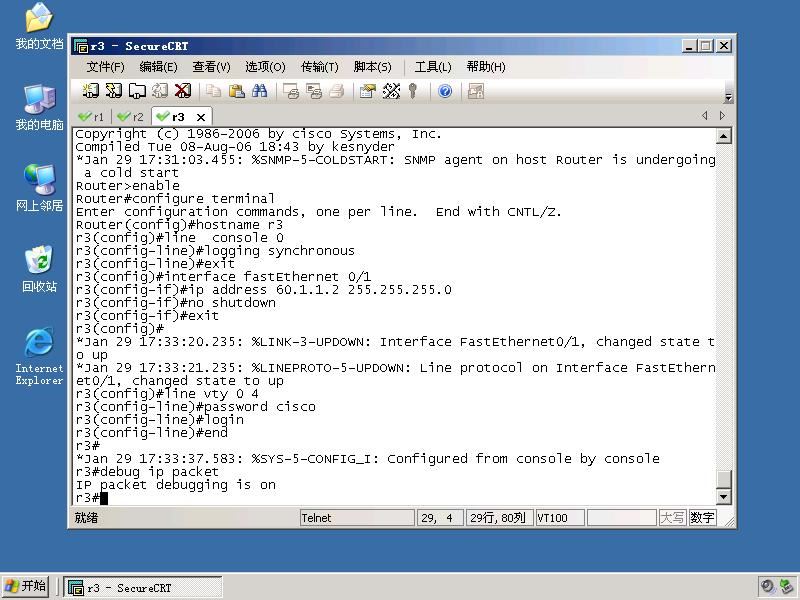Click the blue Help question mark icon
This screenshot has height=600, width=800.
(x=445, y=91)
